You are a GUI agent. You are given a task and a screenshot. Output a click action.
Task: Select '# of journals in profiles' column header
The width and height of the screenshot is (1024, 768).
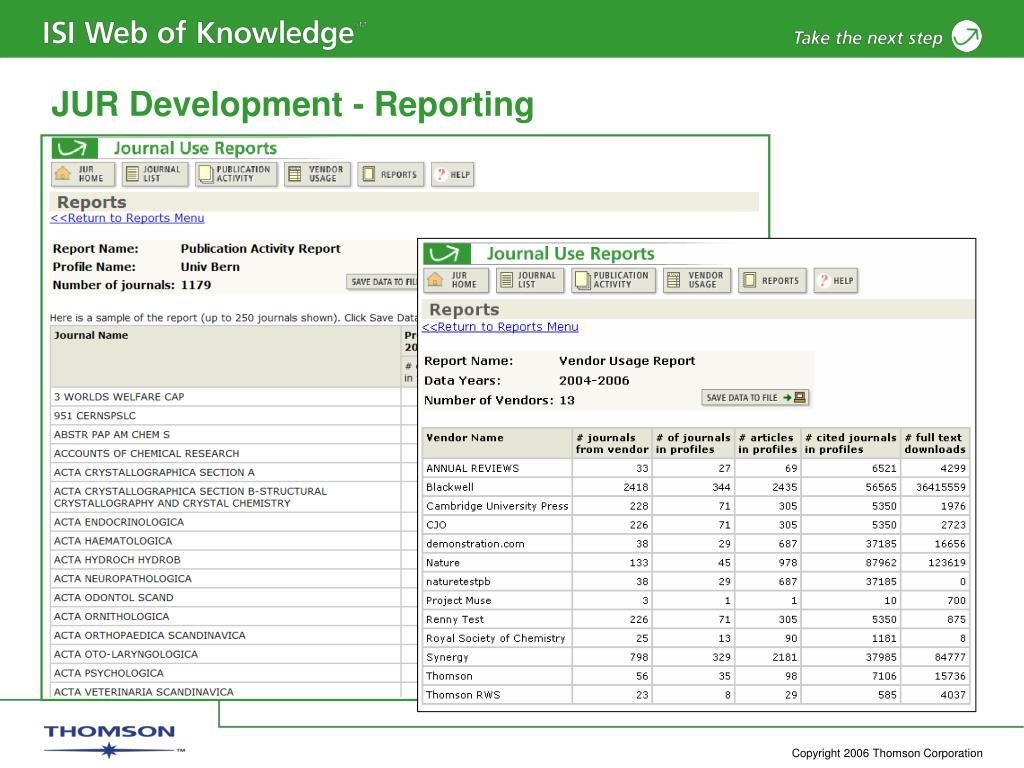click(693, 443)
